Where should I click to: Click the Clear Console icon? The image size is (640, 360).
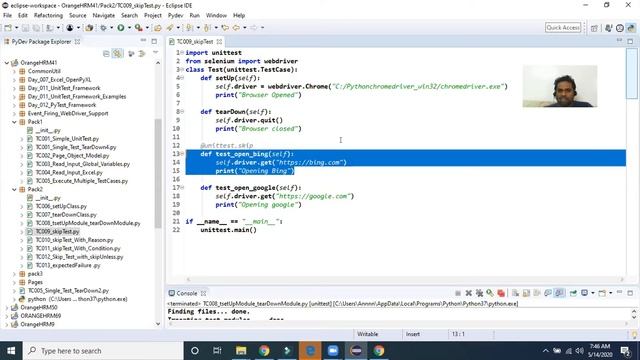point(516,293)
